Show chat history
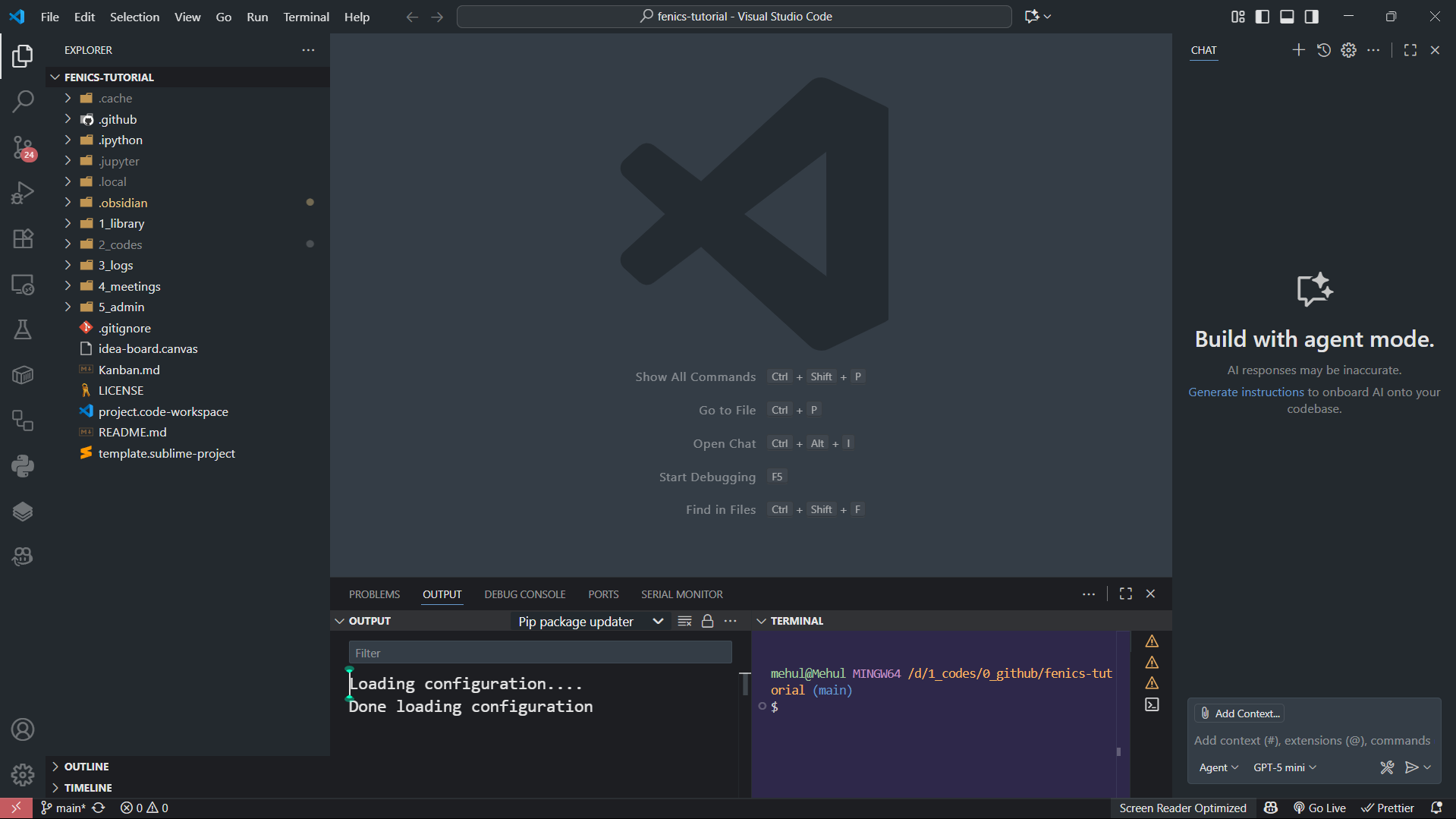This screenshot has width=1456, height=819. point(1323,50)
